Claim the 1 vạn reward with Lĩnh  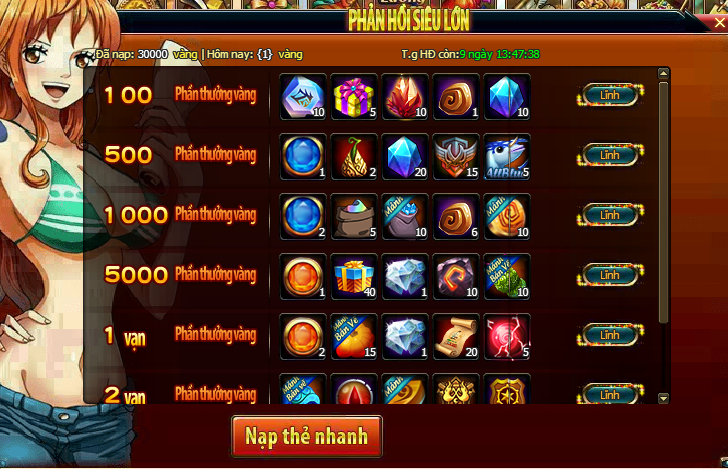pos(610,335)
